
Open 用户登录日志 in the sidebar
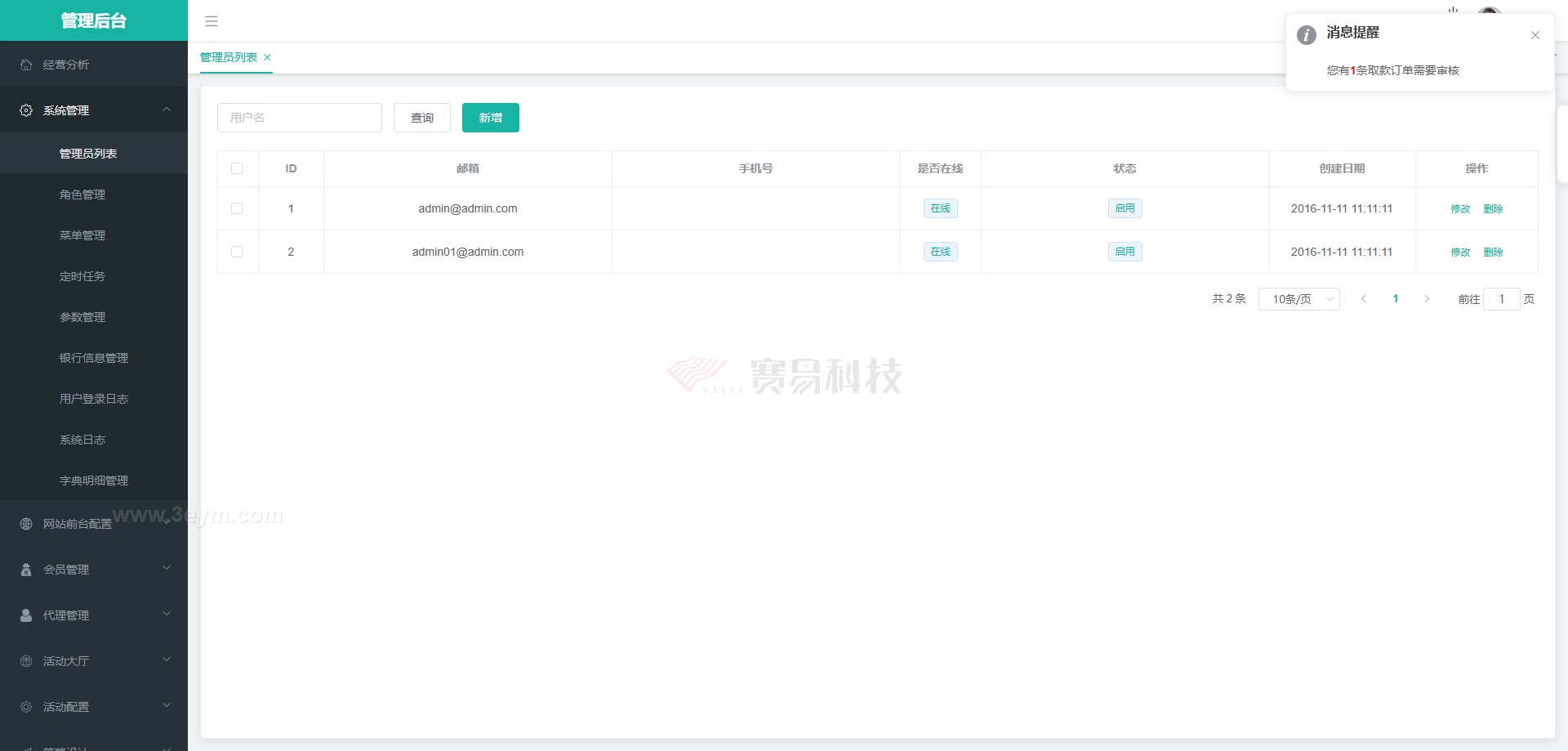click(x=94, y=399)
